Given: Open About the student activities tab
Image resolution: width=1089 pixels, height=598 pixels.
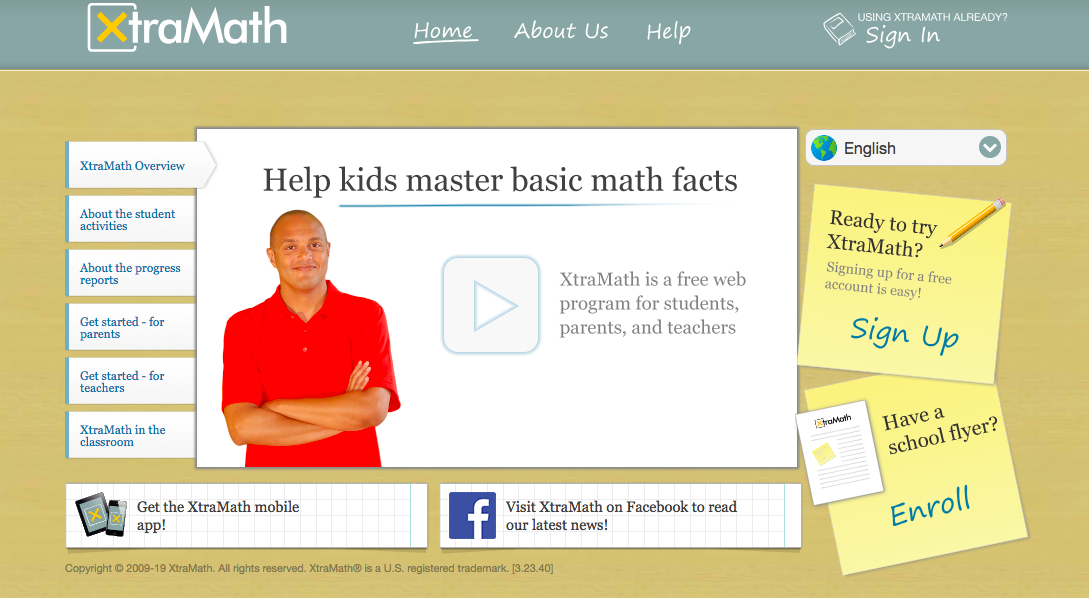Looking at the screenshot, I should (131, 219).
